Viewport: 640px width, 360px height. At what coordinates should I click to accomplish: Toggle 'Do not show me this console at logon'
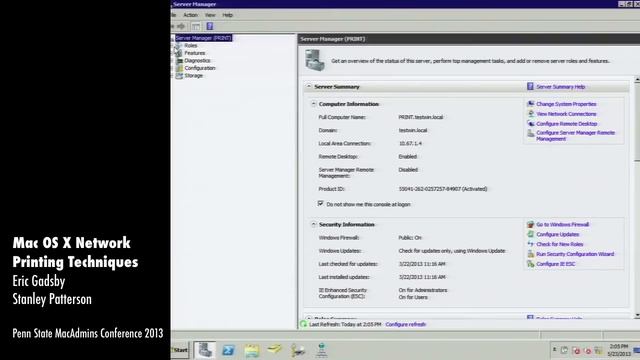[x=320, y=203]
